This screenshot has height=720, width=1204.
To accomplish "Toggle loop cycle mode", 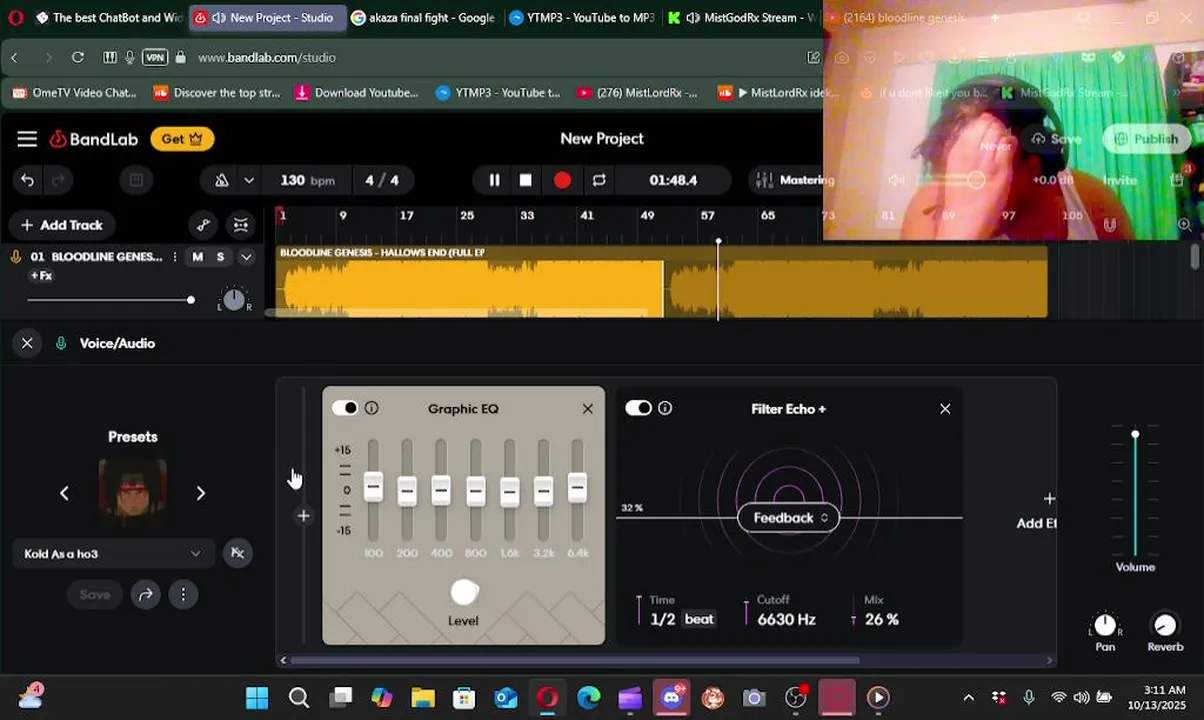I will [599, 180].
